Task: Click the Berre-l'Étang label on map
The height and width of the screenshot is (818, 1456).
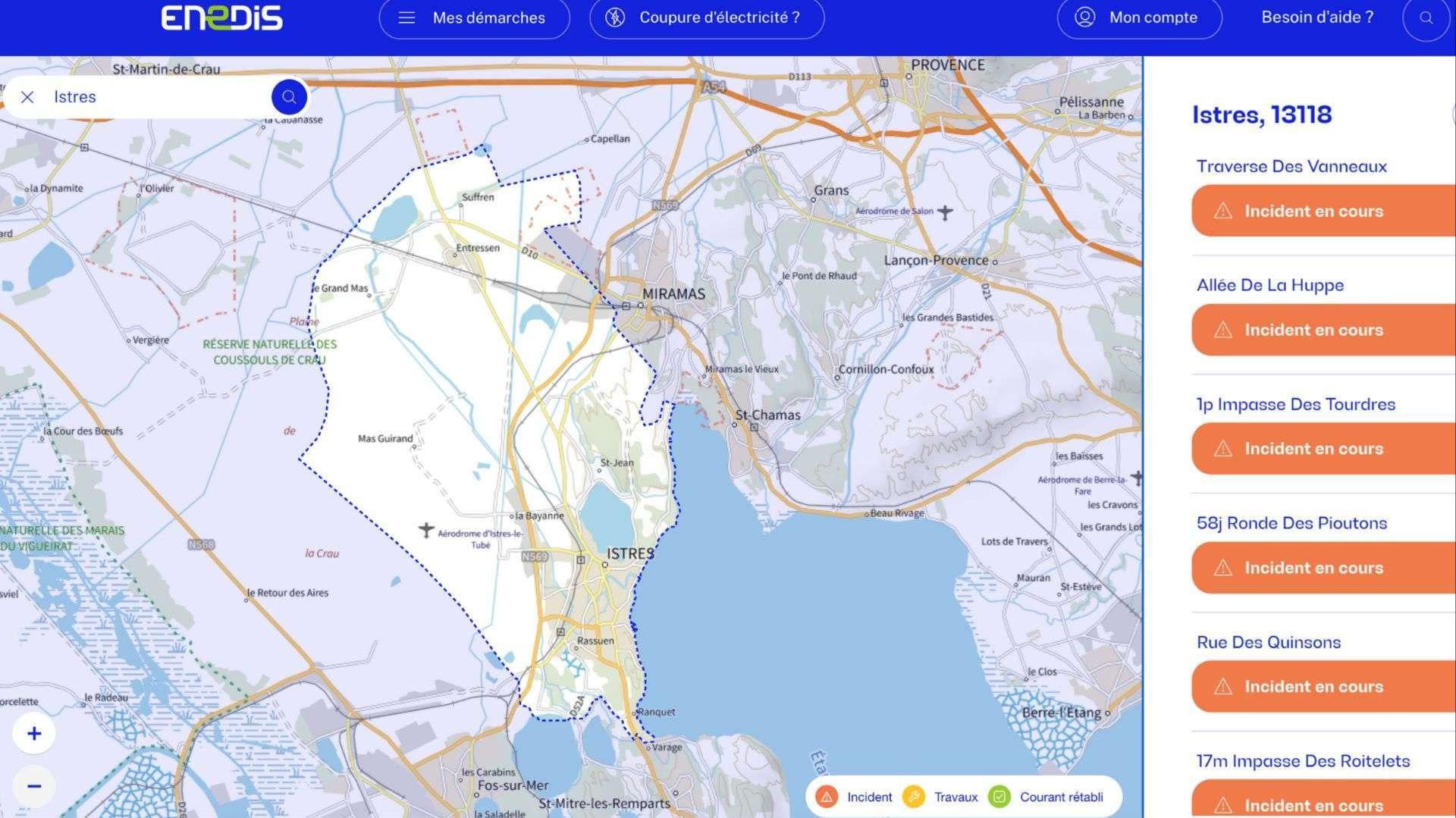Action: [x=1061, y=713]
